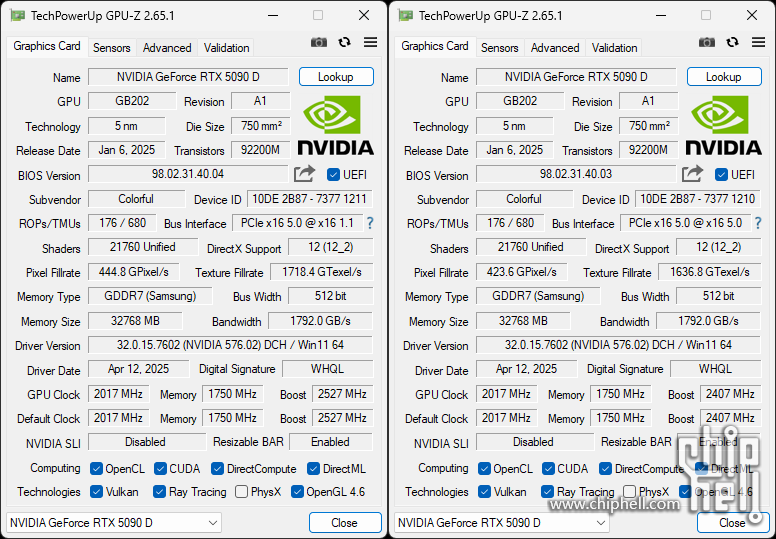Screen dimensions: 776x539
Task: Refresh data in left GPU-Z window
Action: click(x=344, y=43)
